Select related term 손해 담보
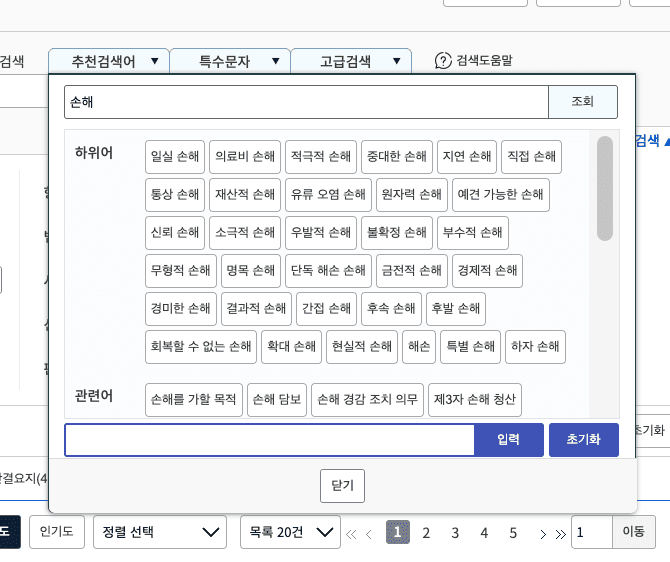The width and height of the screenshot is (670, 562). tap(277, 400)
